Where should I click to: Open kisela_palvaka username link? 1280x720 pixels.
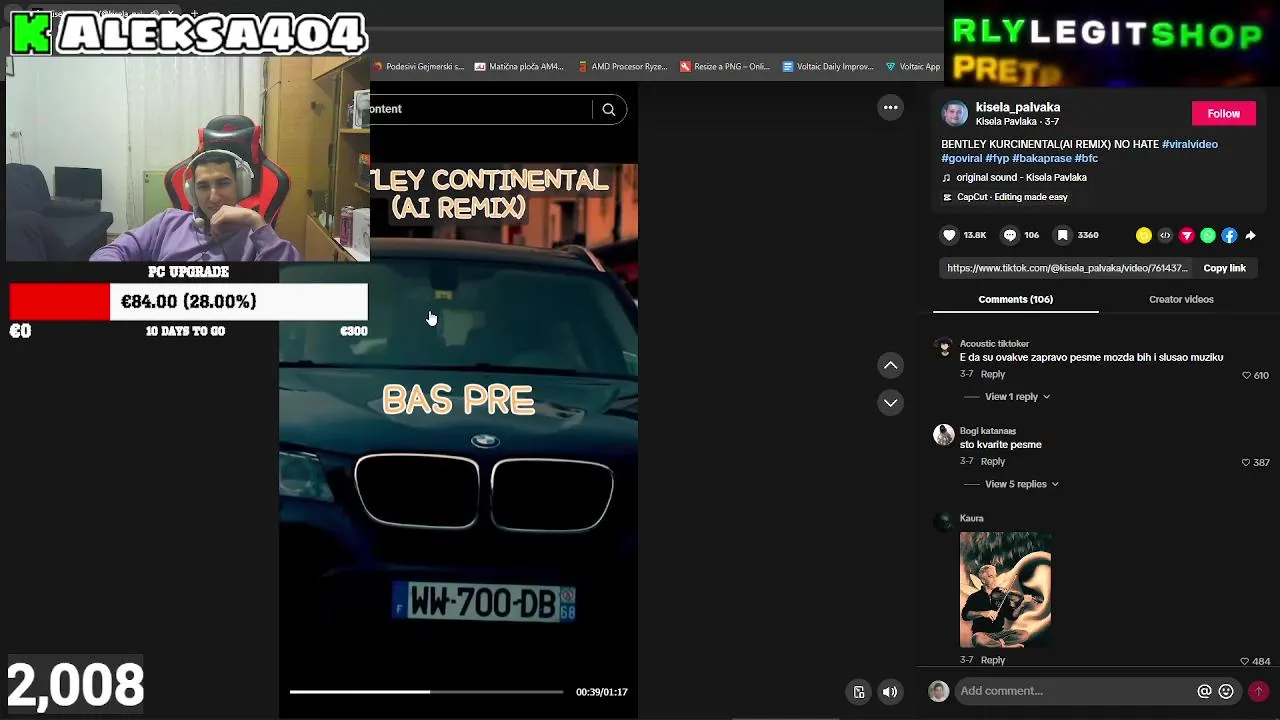click(x=1018, y=108)
